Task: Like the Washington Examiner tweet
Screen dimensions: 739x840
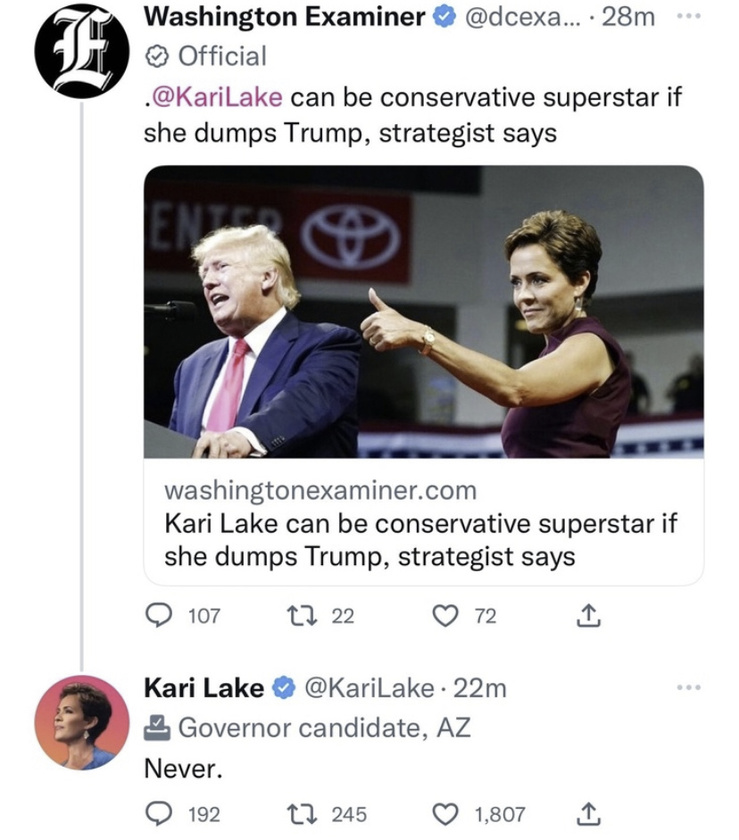Action: click(x=446, y=617)
